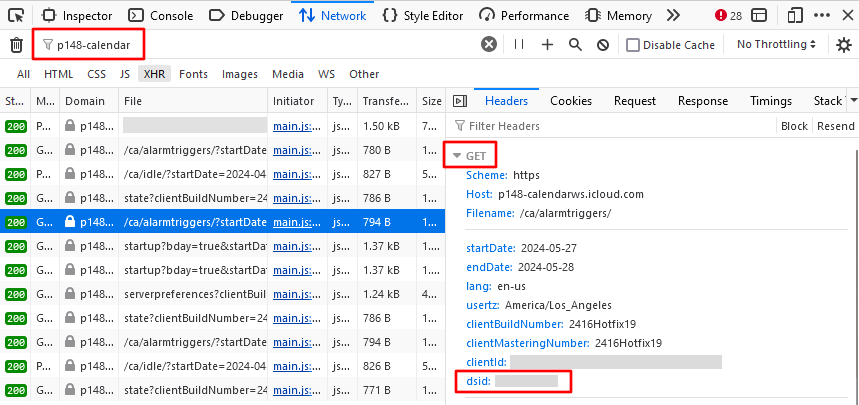Screen dimensions: 859x405
Task: Open the Inspector panel
Action: tap(77, 15)
